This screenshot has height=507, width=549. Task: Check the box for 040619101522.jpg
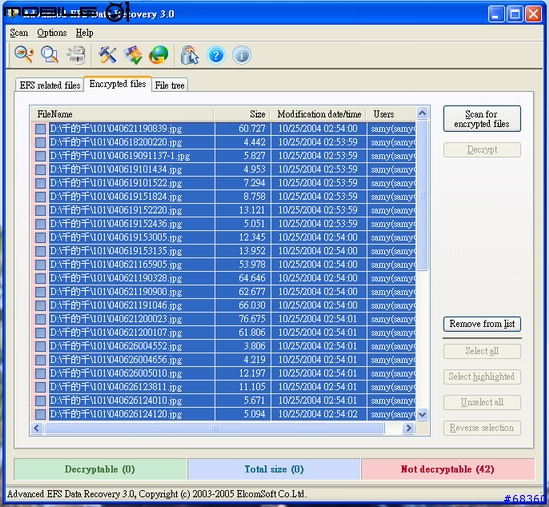[40, 183]
